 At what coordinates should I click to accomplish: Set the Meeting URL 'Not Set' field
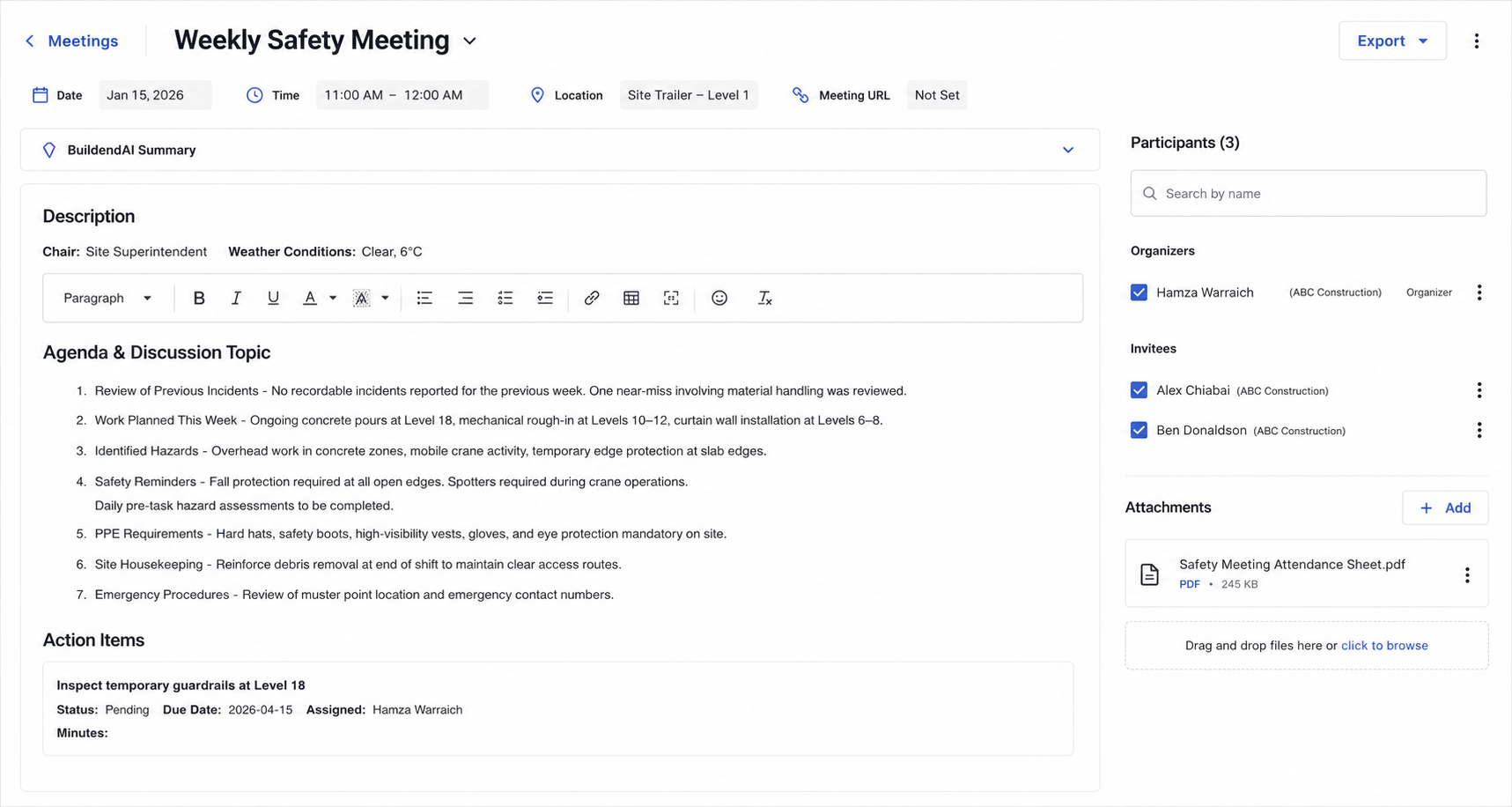937,95
